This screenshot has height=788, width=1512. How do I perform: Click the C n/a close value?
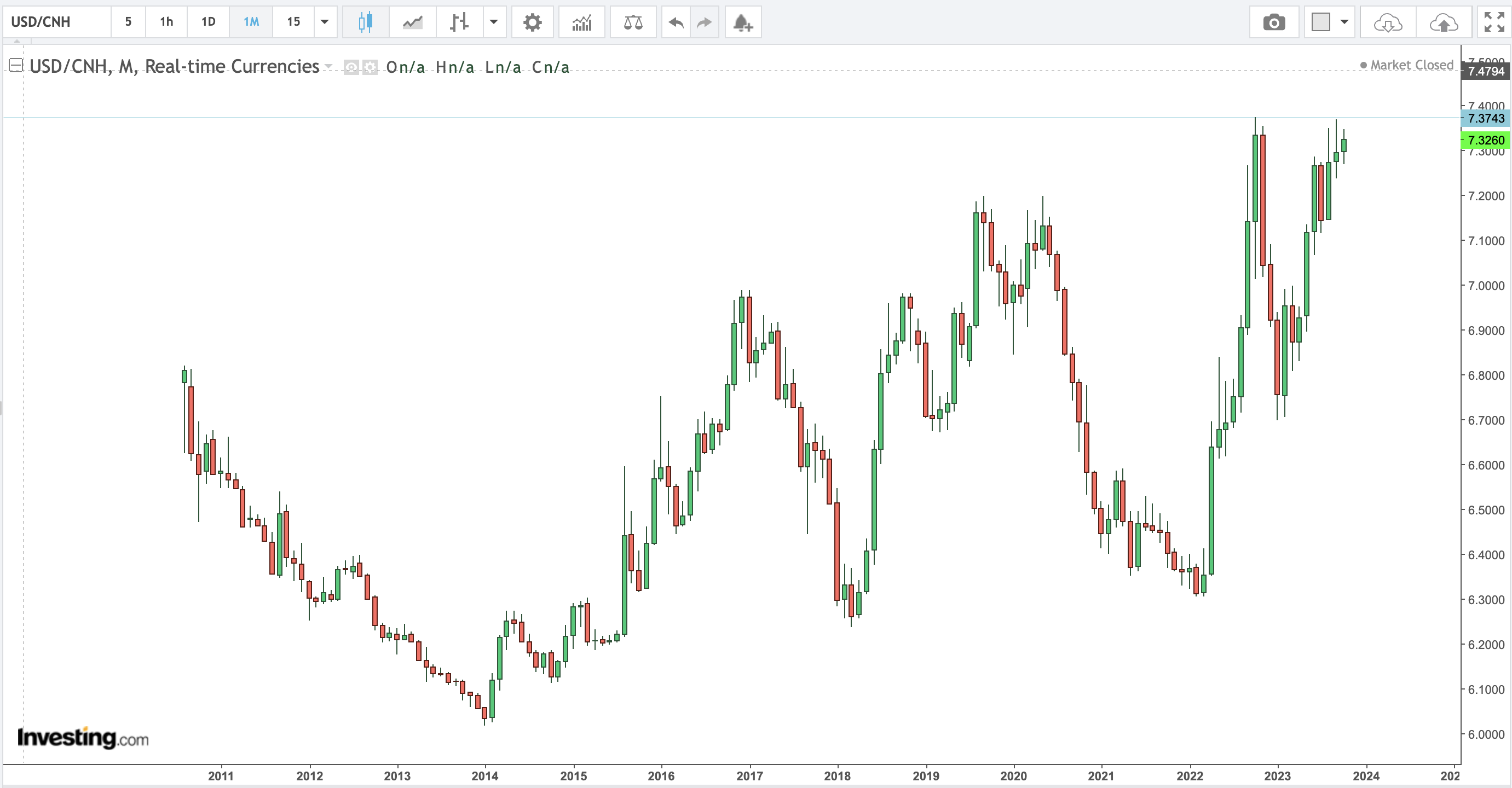pyautogui.click(x=551, y=67)
